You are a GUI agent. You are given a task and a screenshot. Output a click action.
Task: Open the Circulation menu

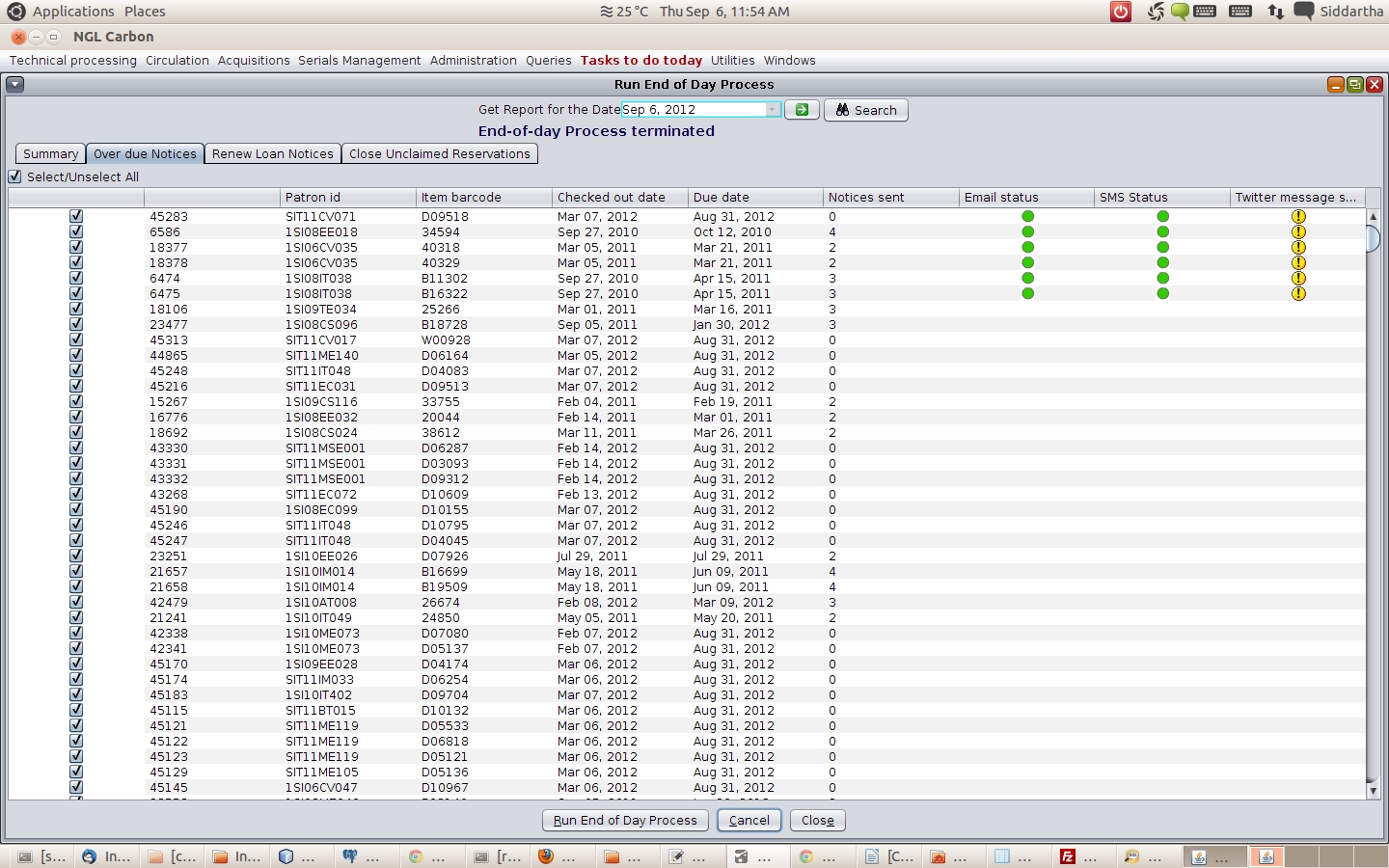click(x=177, y=61)
